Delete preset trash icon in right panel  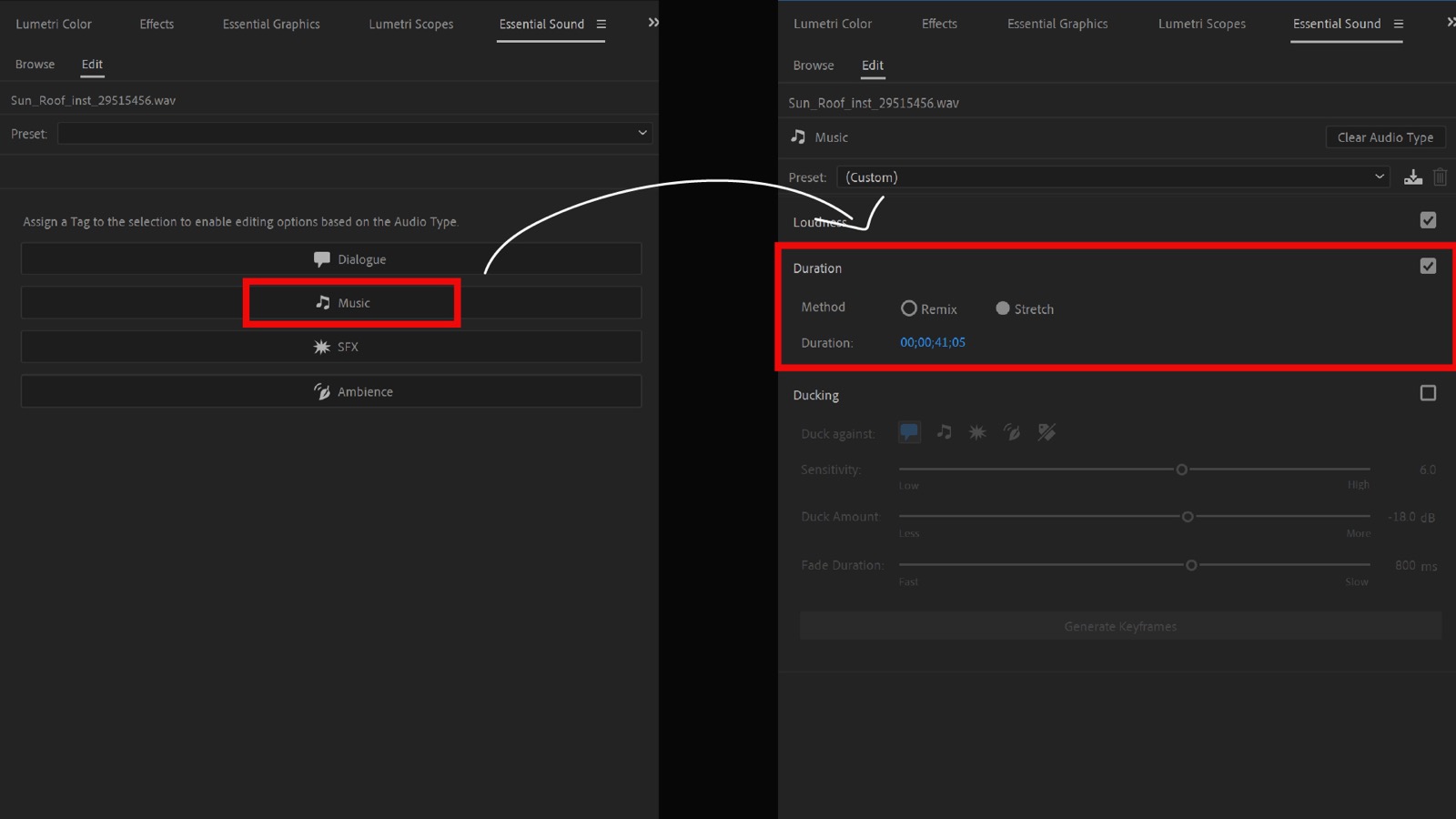click(1440, 177)
